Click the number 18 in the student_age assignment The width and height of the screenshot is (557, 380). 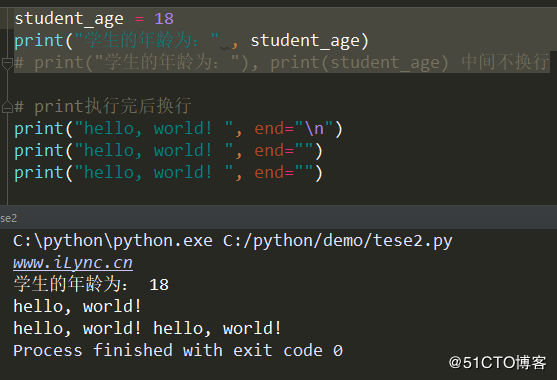(164, 18)
